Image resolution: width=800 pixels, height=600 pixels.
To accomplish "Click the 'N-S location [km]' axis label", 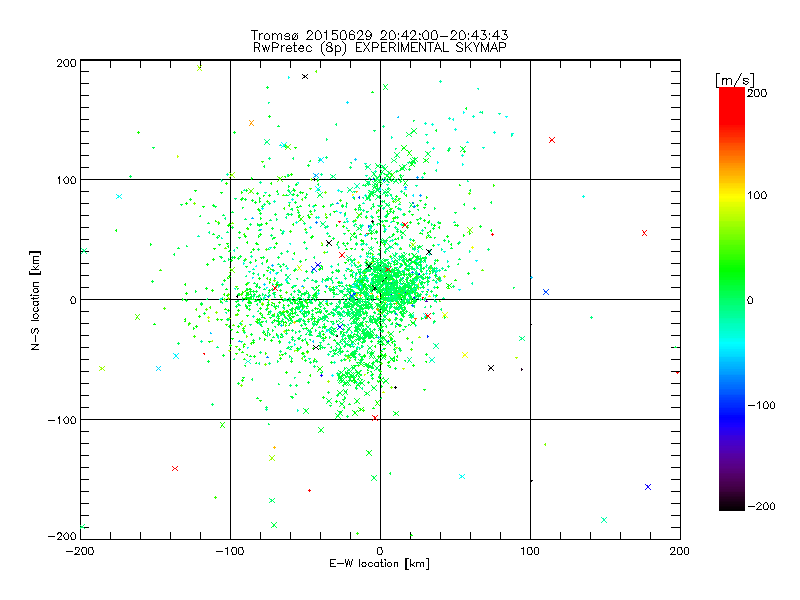I will (35, 300).
